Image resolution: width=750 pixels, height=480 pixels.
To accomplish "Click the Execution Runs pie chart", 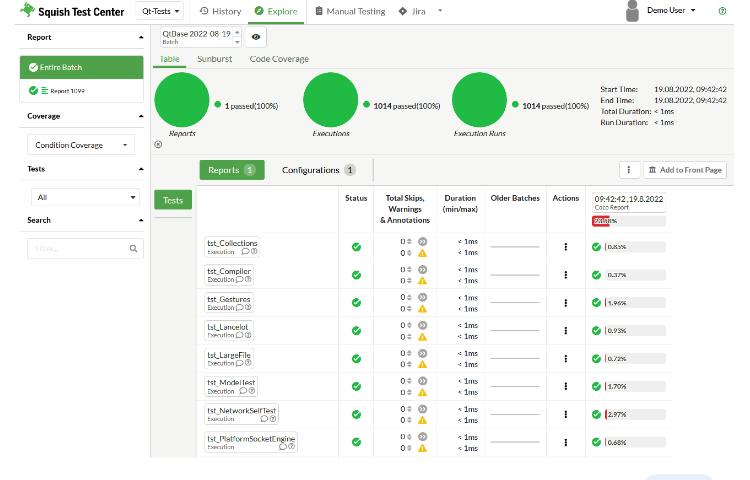I will (479, 99).
